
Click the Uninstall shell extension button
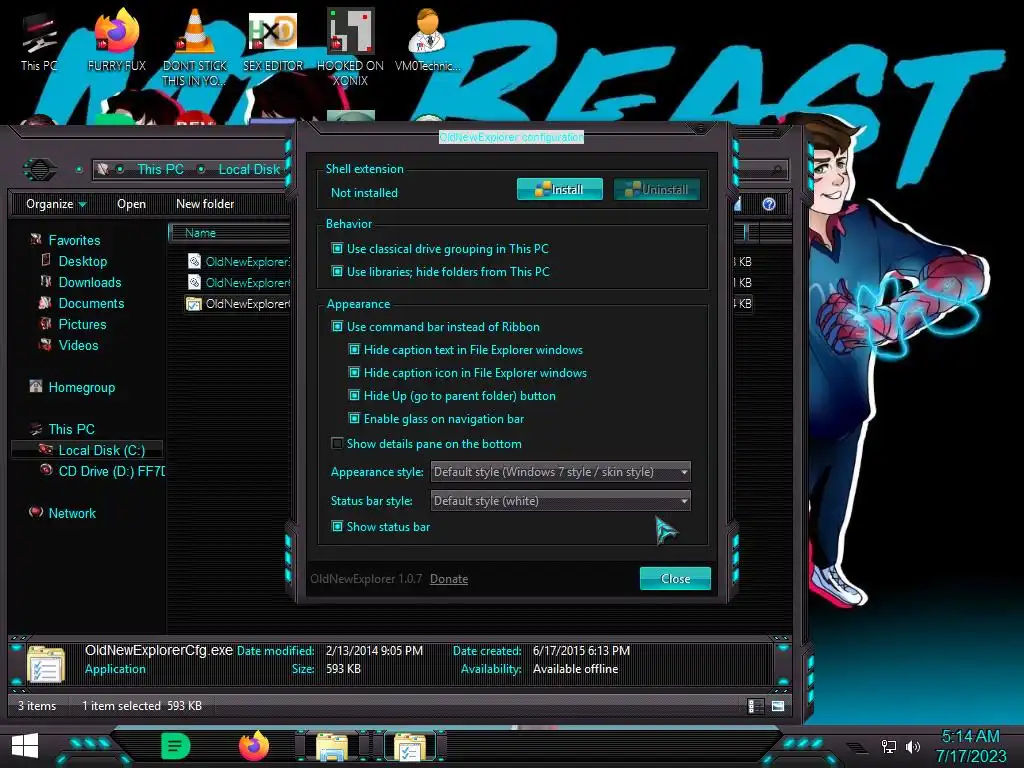pyautogui.click(x=656, y=189)
